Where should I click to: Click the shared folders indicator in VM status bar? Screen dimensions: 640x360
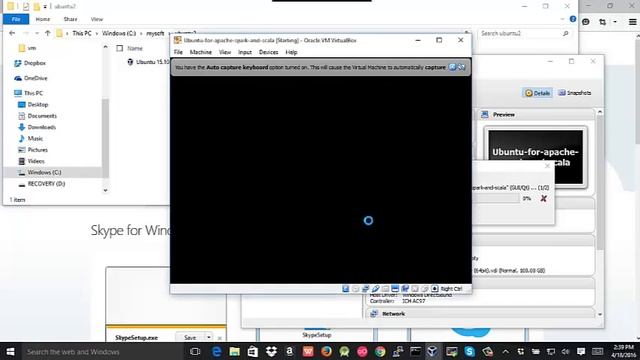[x=385, y=289]
